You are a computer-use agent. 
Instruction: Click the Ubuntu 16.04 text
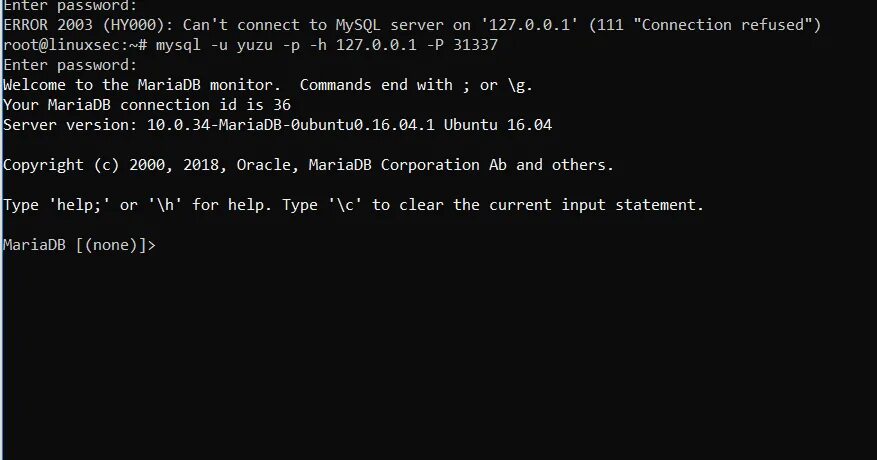click(498, 125)
